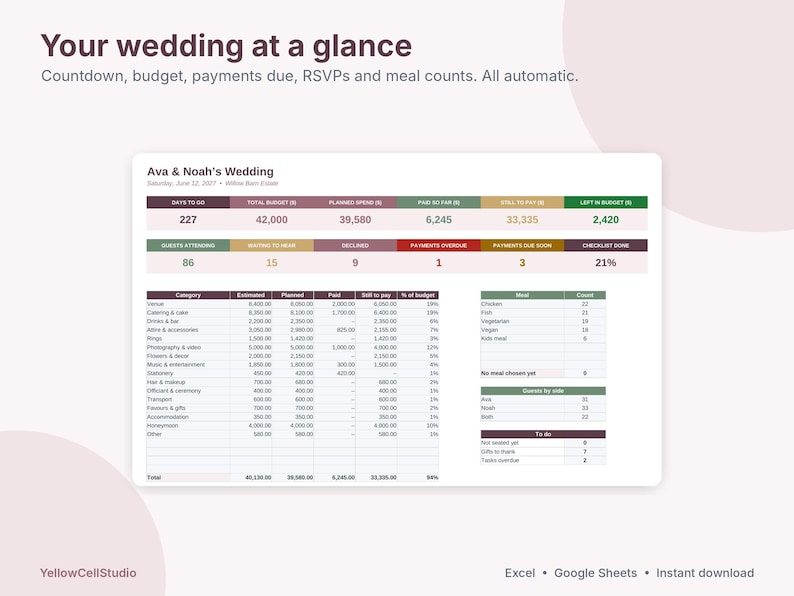
Task: Select the 'No meal chosen yet' row
Action: point(543,373)
